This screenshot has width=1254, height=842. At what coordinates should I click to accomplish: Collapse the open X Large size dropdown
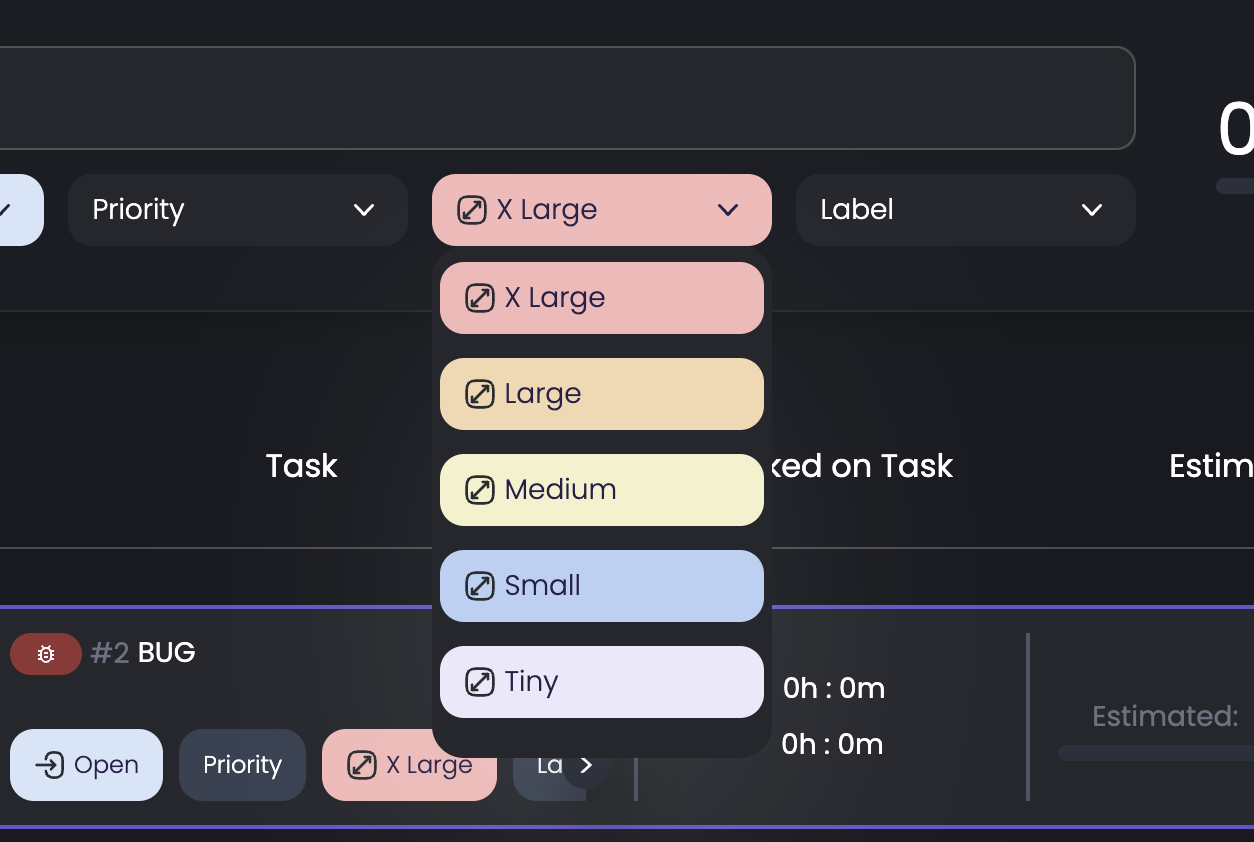[x=728, y=210]
